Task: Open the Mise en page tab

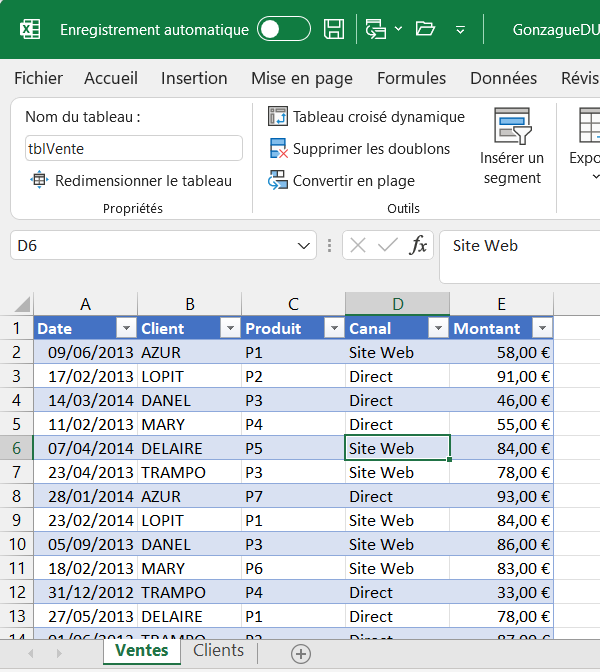Action: (x=302, y=78)
